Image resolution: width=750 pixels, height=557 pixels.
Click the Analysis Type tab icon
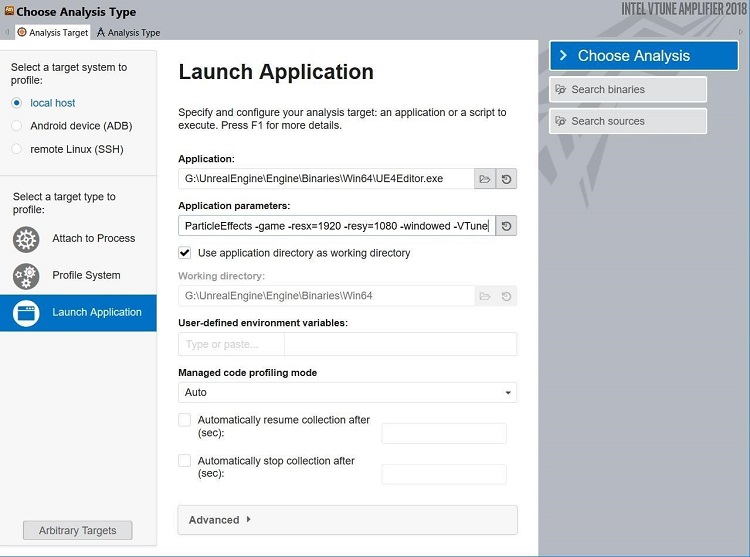[x=100, y=32]
